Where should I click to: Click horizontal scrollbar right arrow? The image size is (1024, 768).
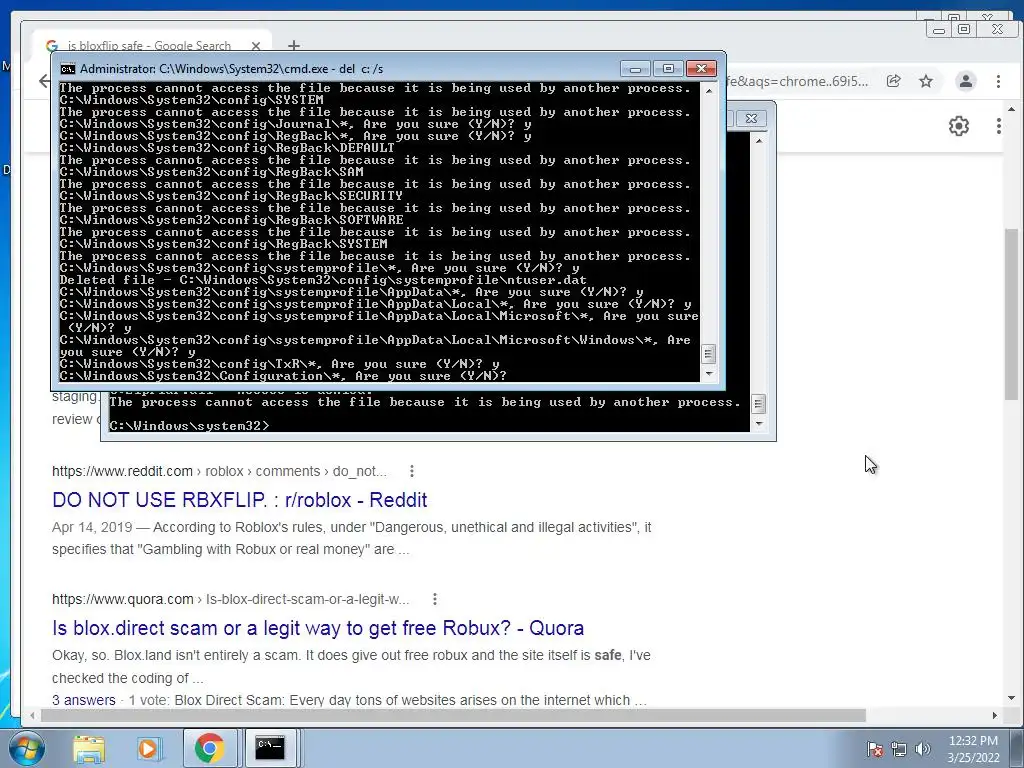pyautogui.click(x=995, y=716)
